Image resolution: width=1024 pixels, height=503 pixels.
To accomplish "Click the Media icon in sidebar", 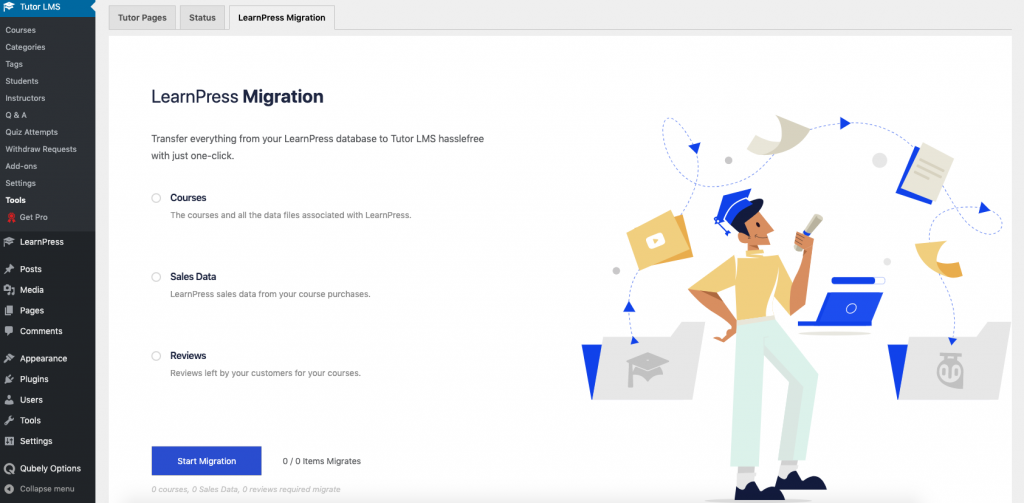I will click(x=8, y=290).
